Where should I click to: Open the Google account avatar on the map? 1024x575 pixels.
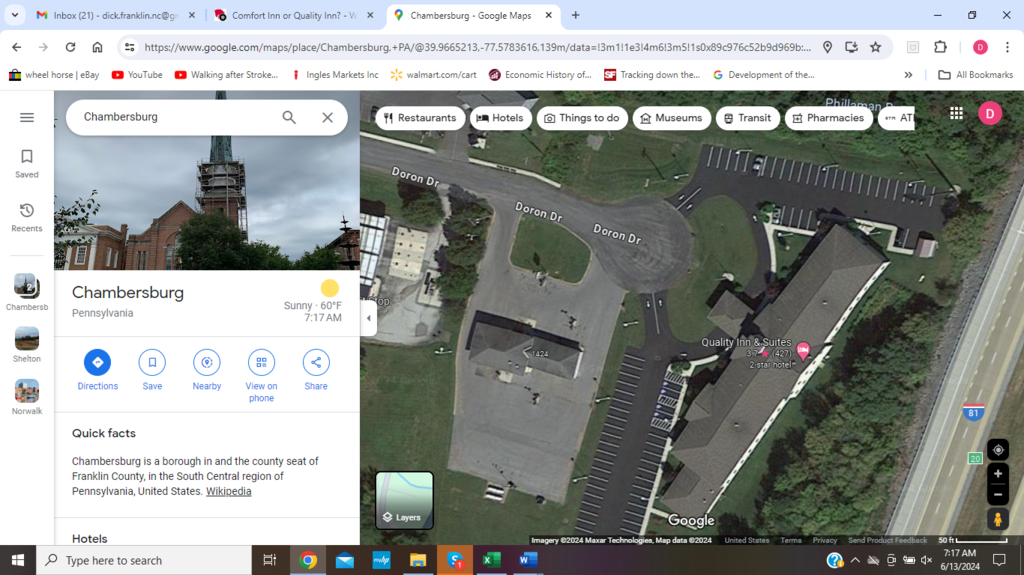(990, 114)
